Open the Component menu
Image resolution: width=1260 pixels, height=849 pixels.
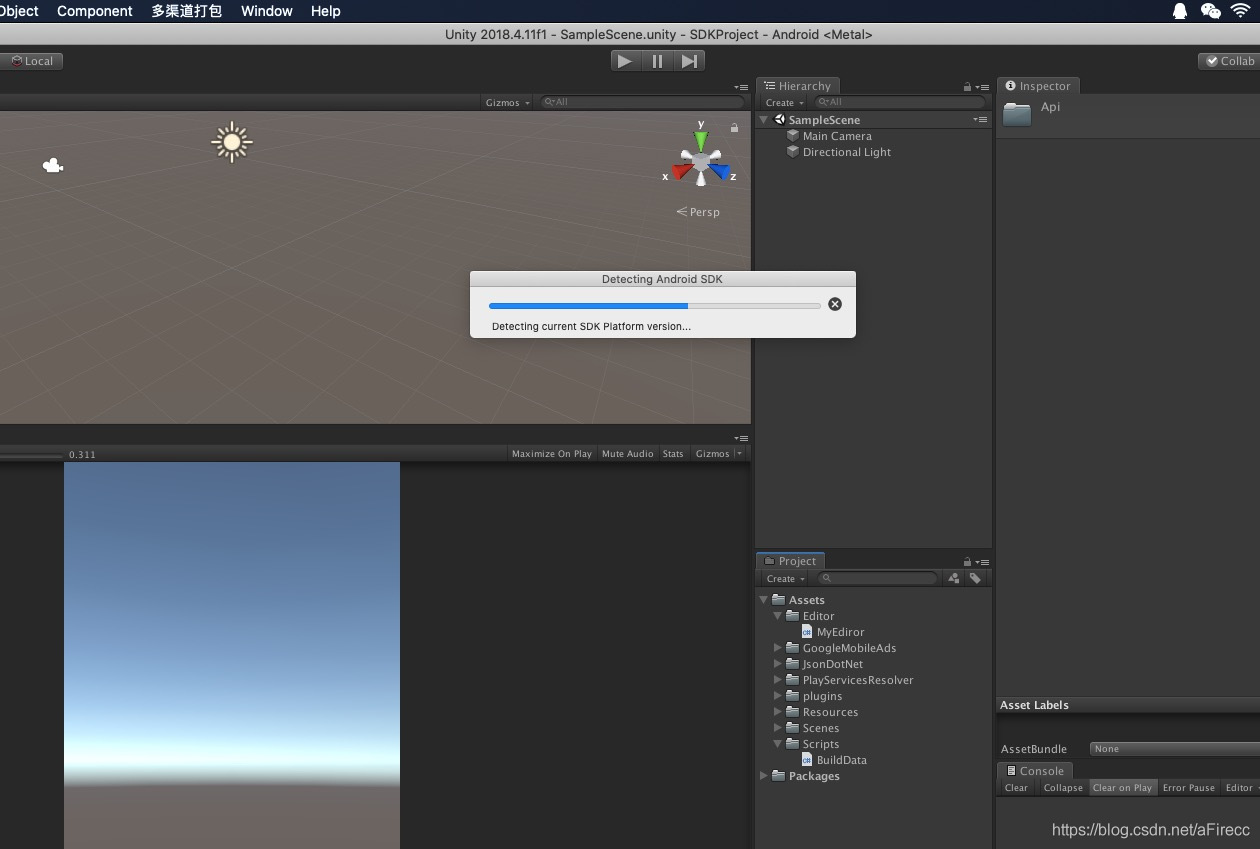94,11
